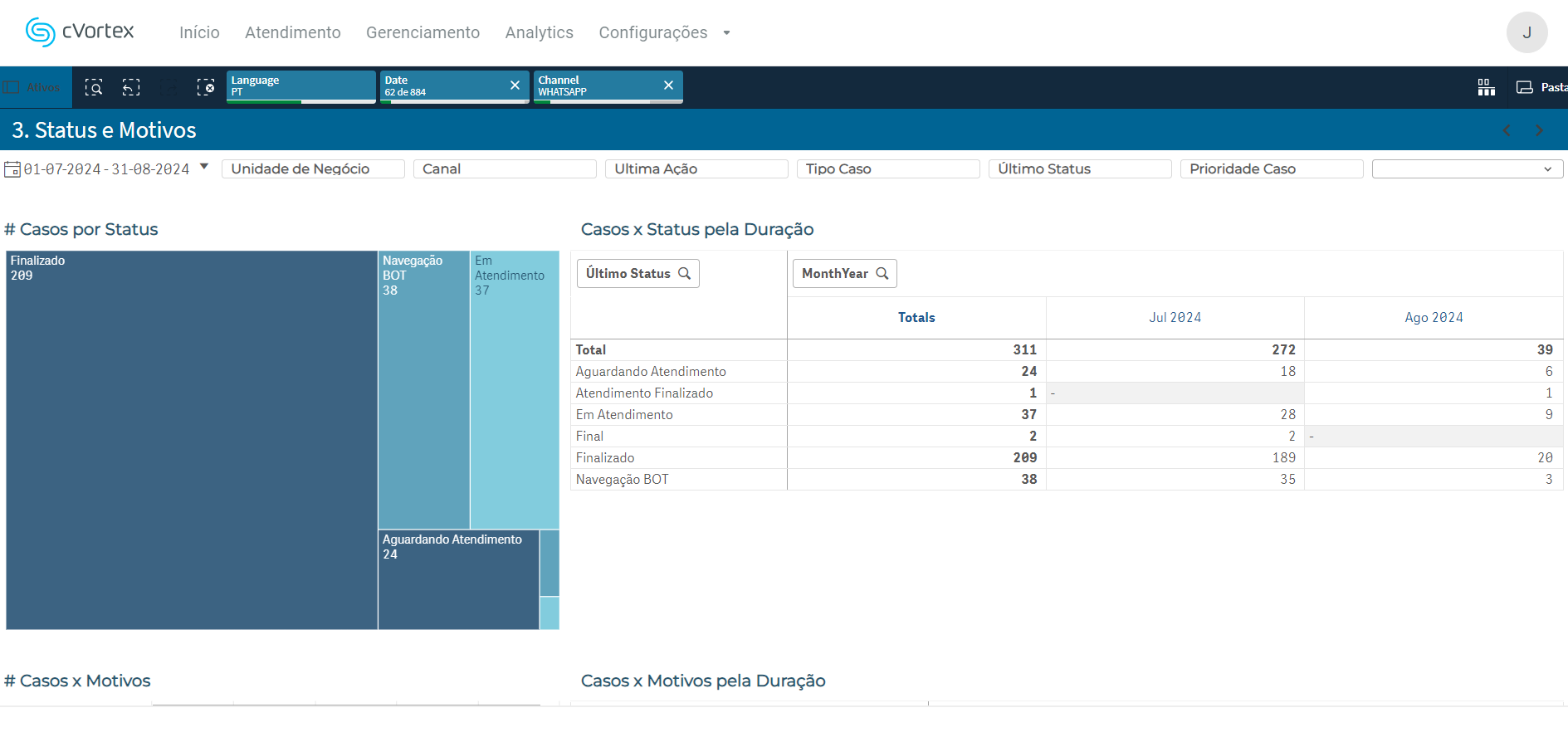This screenshot has width=1568, height=742.
Task: Open the empty dropdown in filter bar
Action: click(1467, 169)
